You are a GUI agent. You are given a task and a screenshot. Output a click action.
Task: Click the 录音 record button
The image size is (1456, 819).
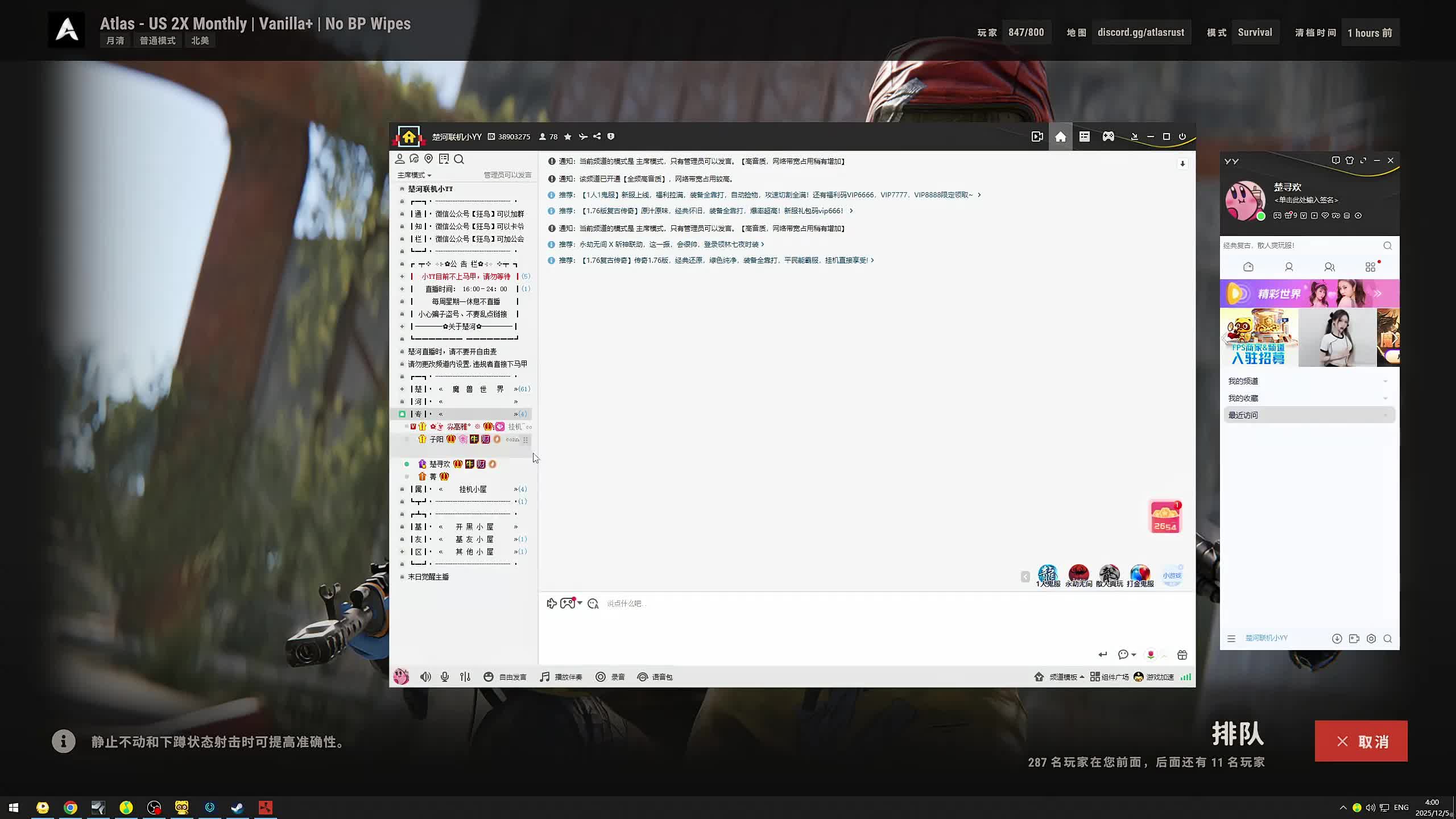tap(610, 677)
